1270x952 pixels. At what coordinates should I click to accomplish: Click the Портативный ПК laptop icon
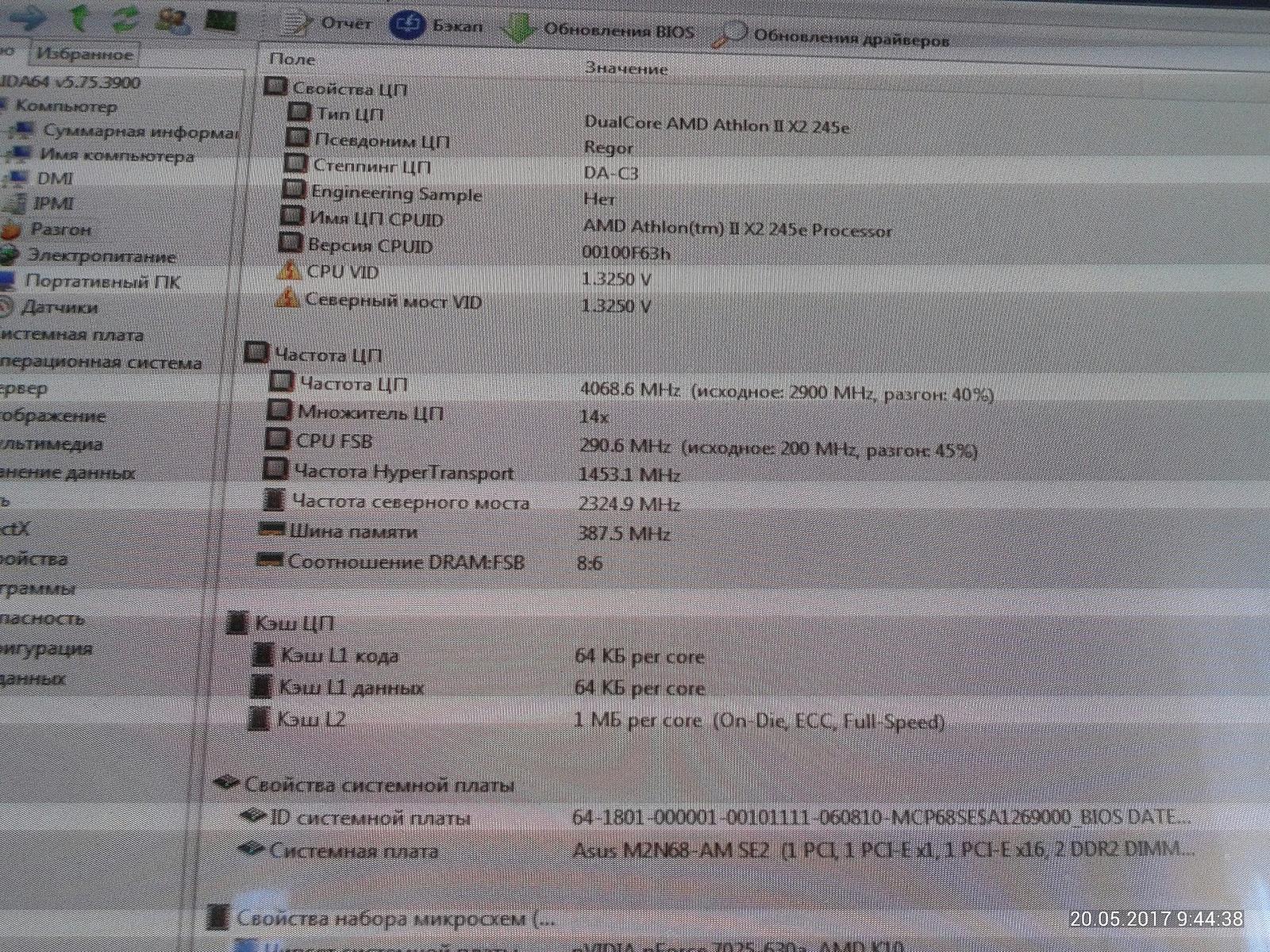pyautogui.click(x=6, y=281)
